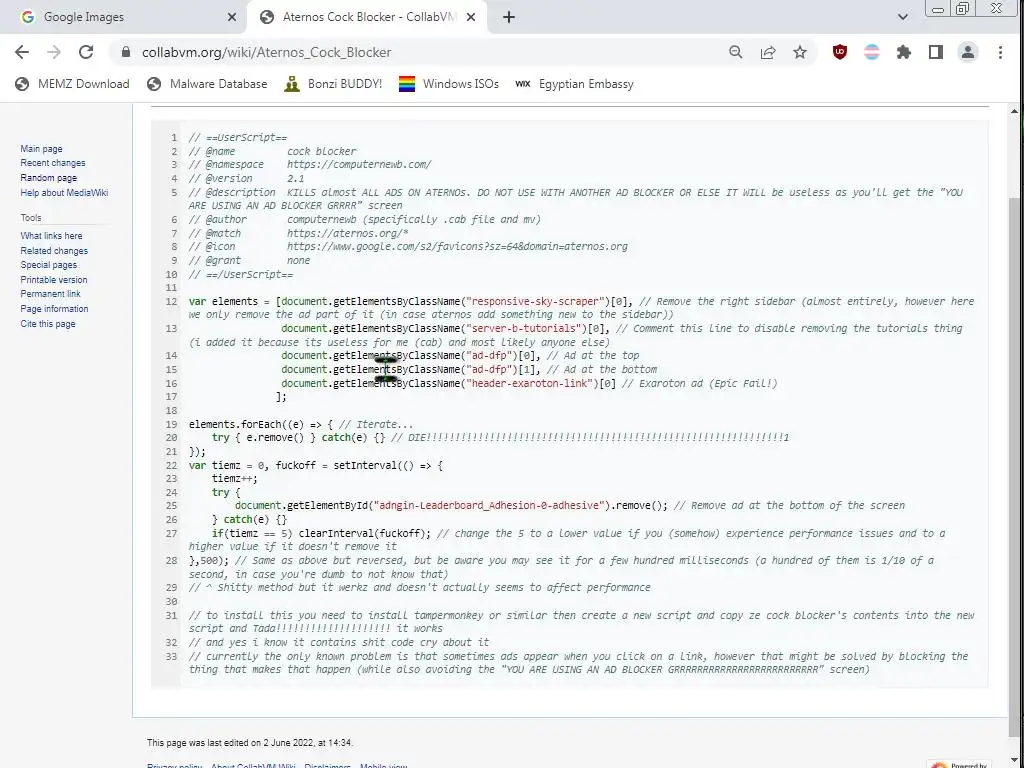Image resolution: width=1024 pixels, height=768 pixels.
Task: View site security lock information
Action: [x=126, y=52]
